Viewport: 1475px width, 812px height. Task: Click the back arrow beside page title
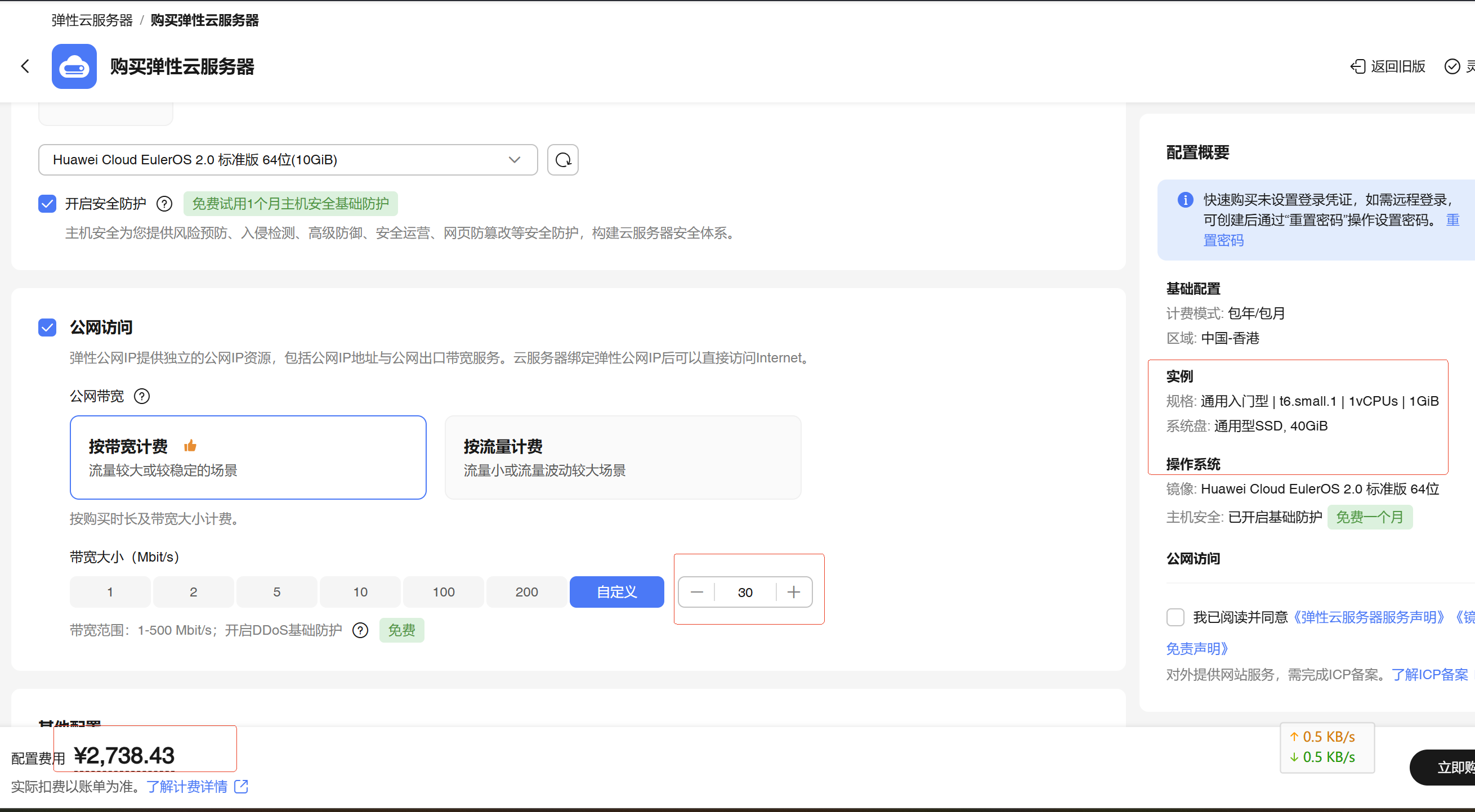(25, 66)
